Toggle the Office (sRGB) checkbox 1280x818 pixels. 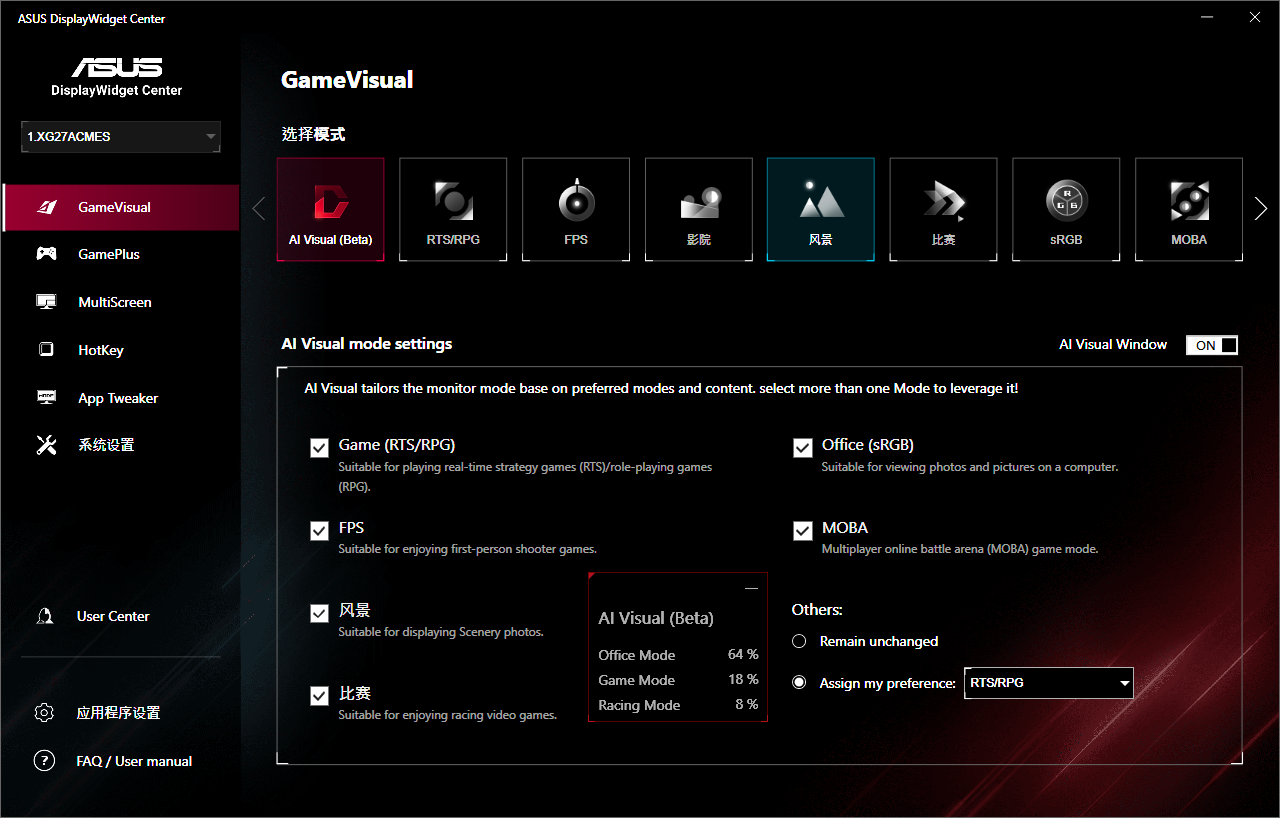pyautogui.click(x=803, y=448)
